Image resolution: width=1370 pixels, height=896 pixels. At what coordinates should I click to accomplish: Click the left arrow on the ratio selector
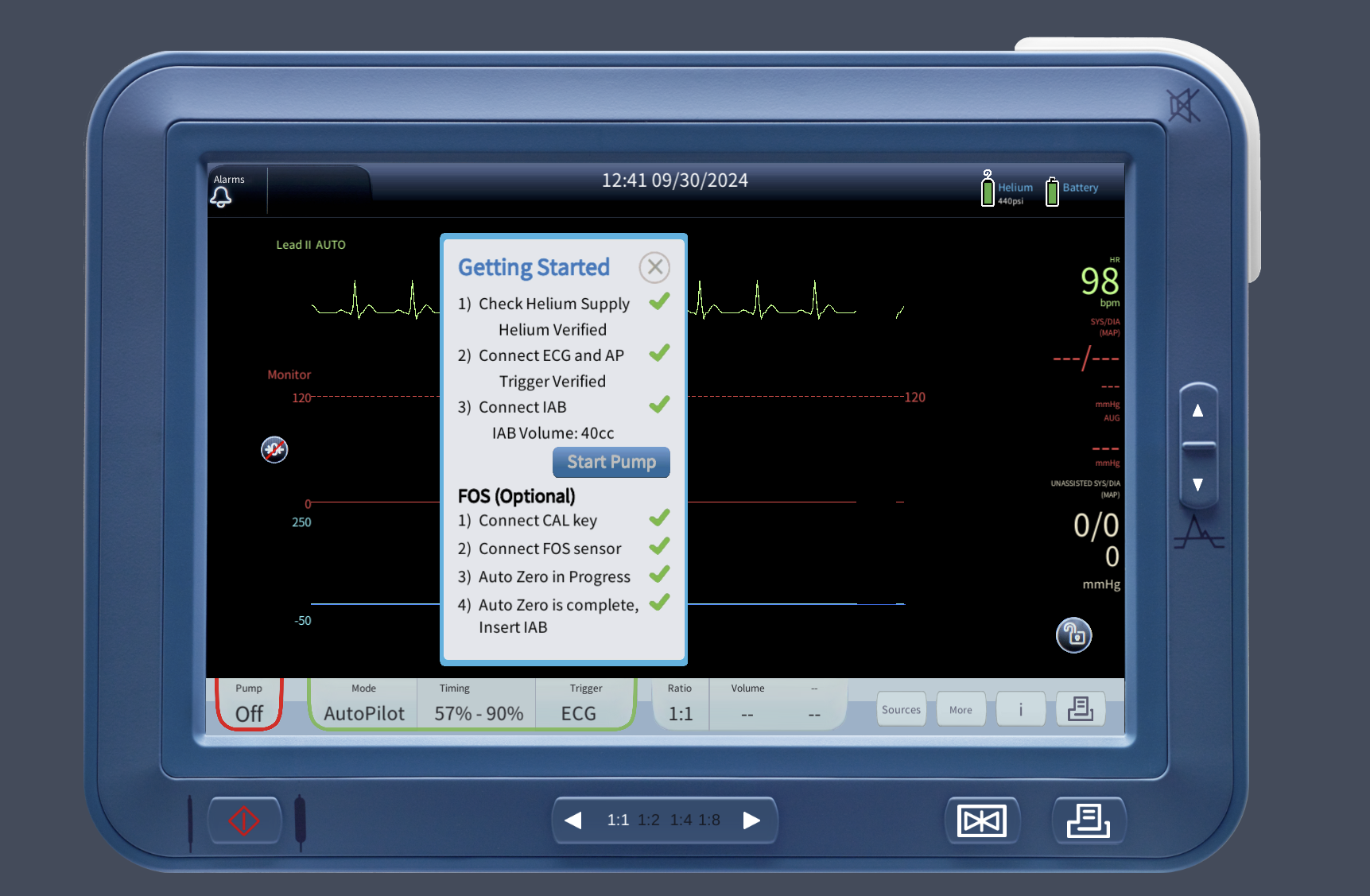pyautogui.click(x=574, y=820)
